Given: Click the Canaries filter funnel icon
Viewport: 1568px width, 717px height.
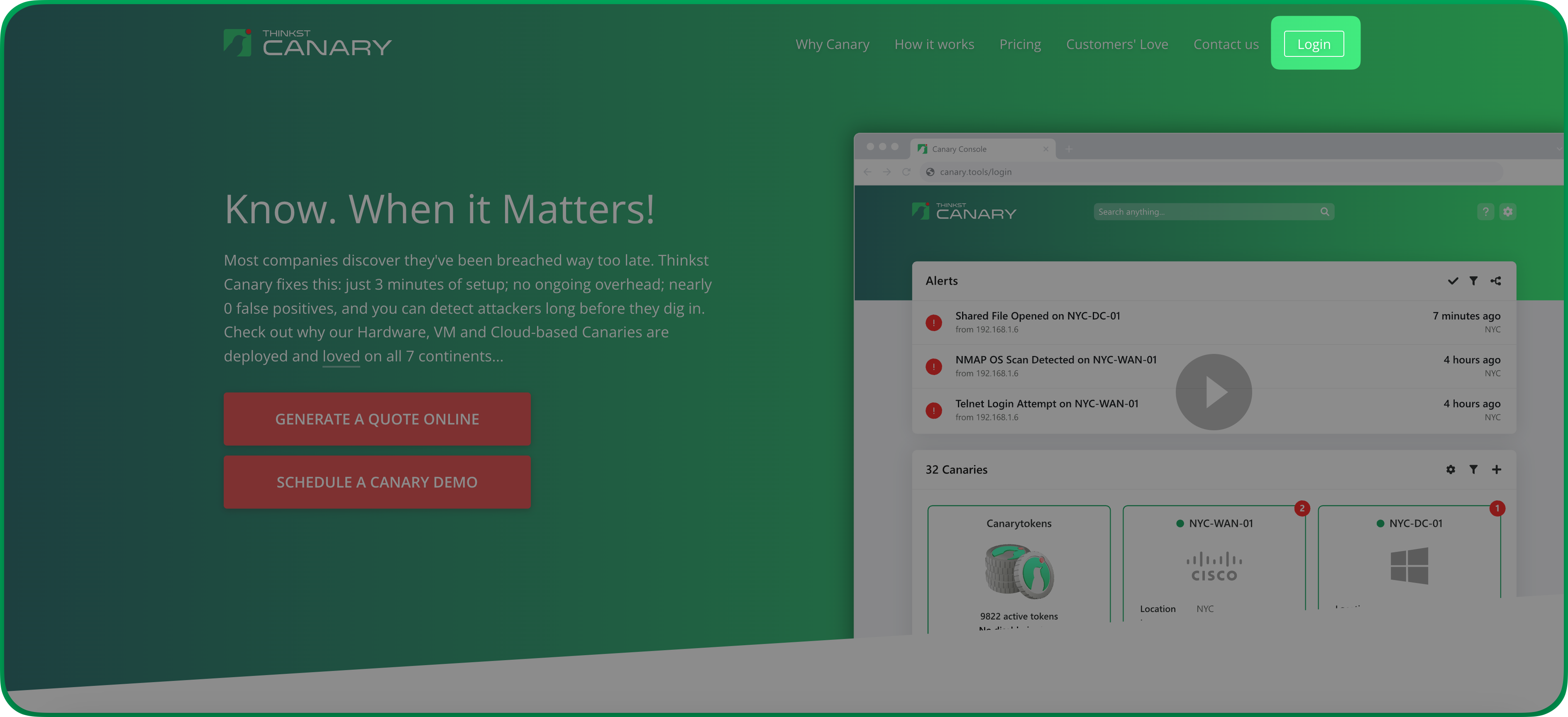Looking at the screenshot, I should [1473, 469].
